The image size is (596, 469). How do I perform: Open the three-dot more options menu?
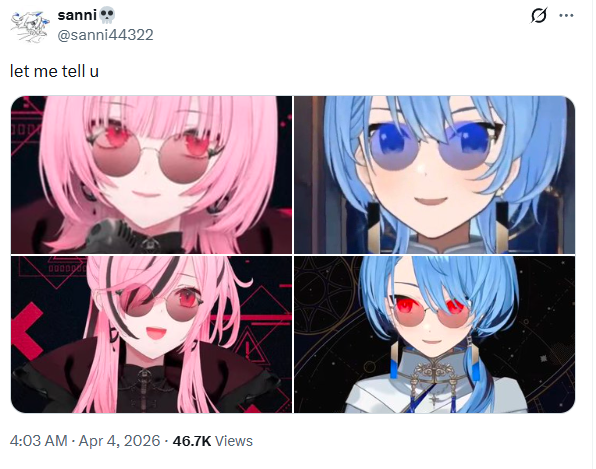click(x=566, y=16)
